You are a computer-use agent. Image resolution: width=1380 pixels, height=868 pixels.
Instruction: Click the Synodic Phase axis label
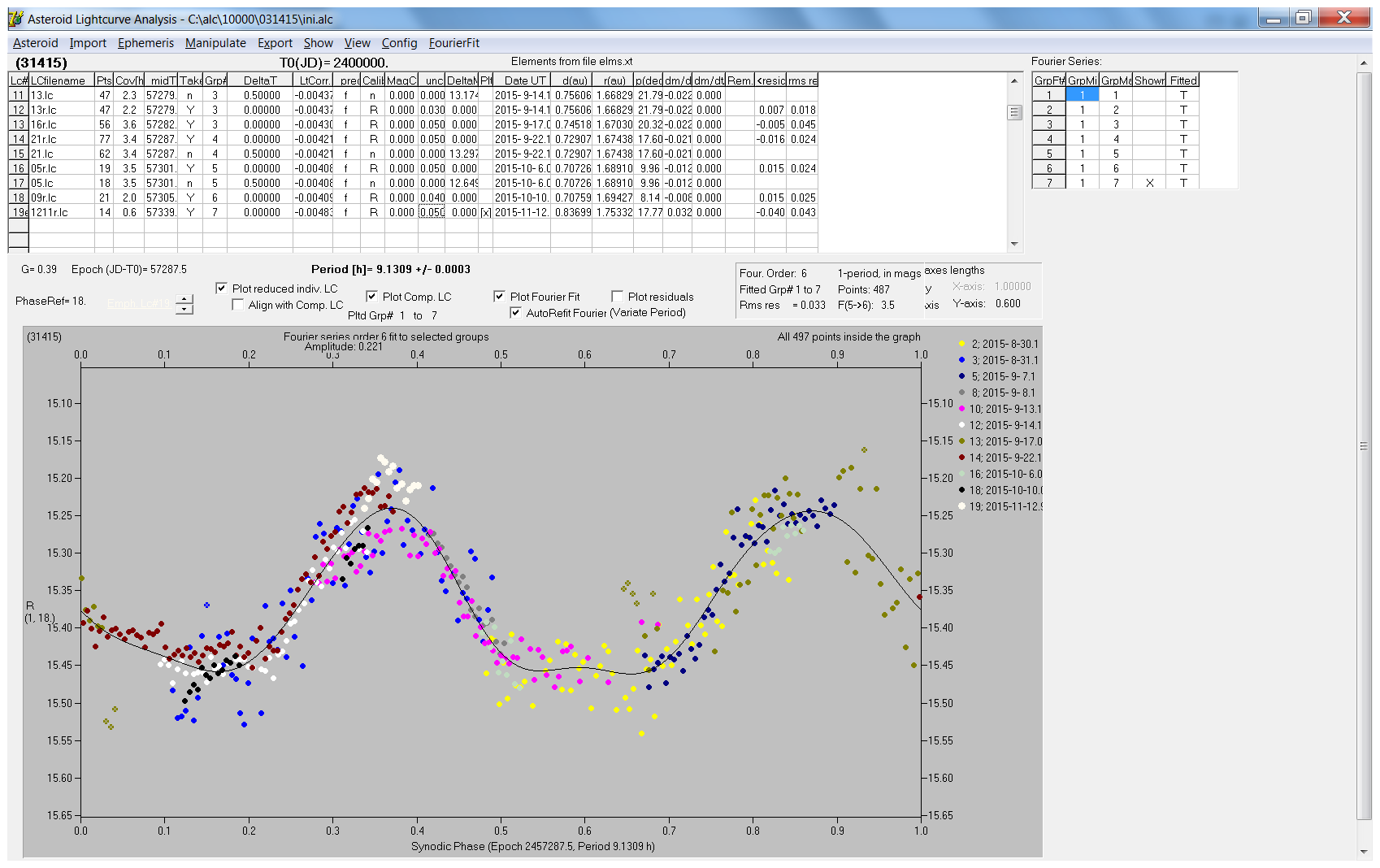pyautogui.click(x=532, y=846)
